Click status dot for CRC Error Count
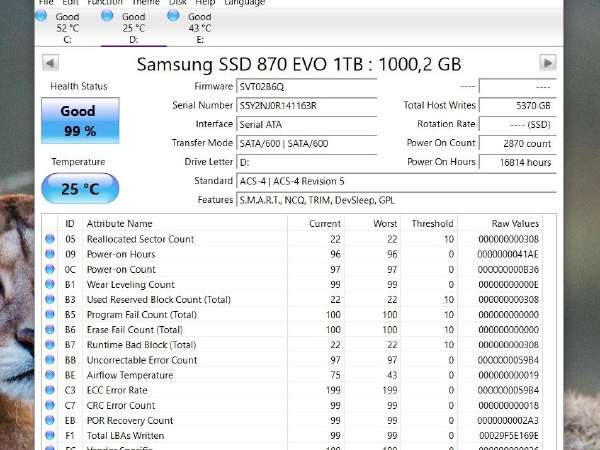Viewport: 600px width, 450px height. (x=50, y=405)
